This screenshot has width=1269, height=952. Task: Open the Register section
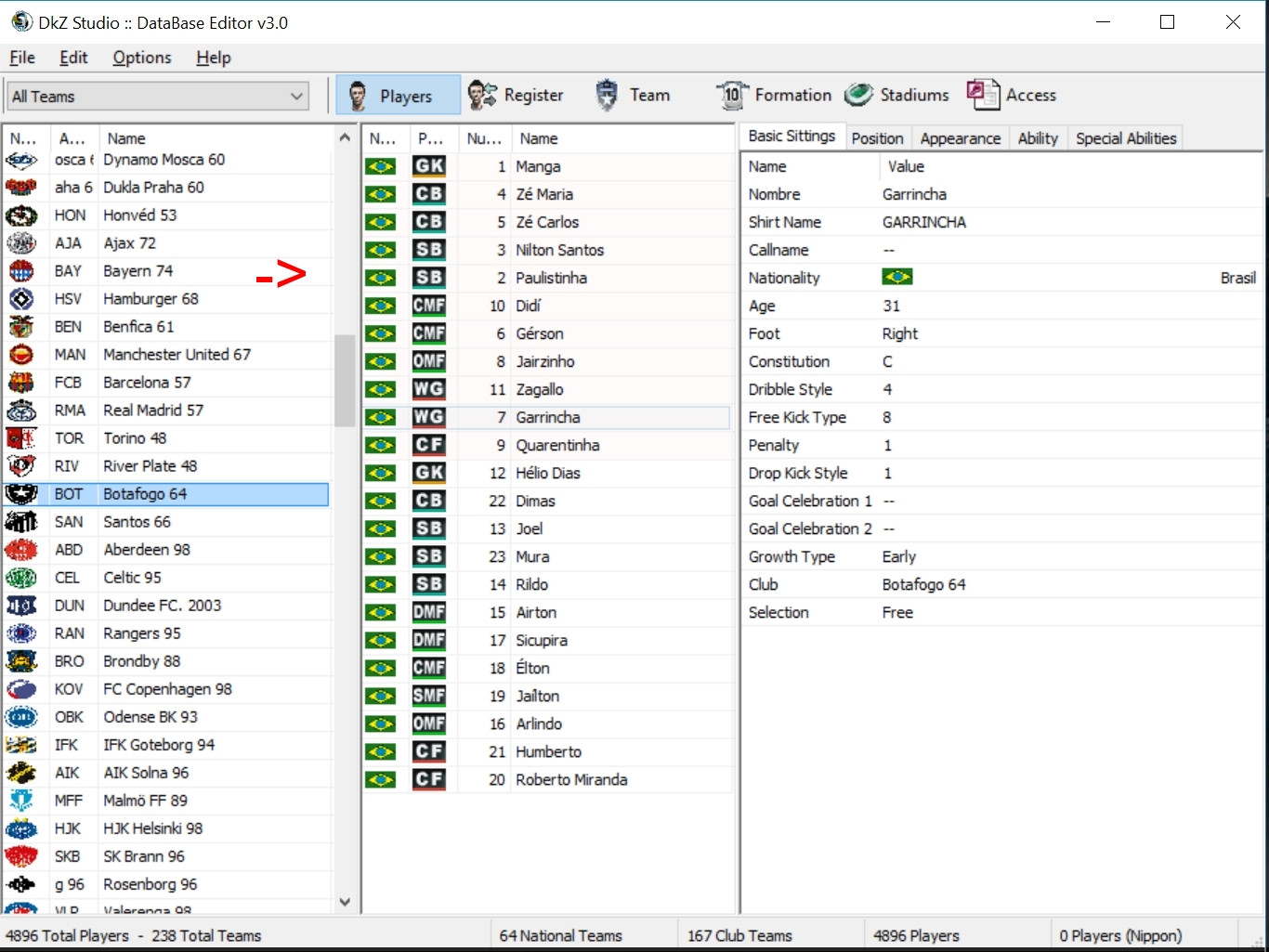pyautogui.click(x=515, y=95)
